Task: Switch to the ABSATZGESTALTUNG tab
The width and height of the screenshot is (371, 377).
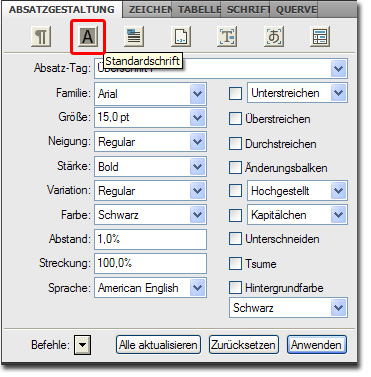Action: pyautogui.click(x=62, y=9)
